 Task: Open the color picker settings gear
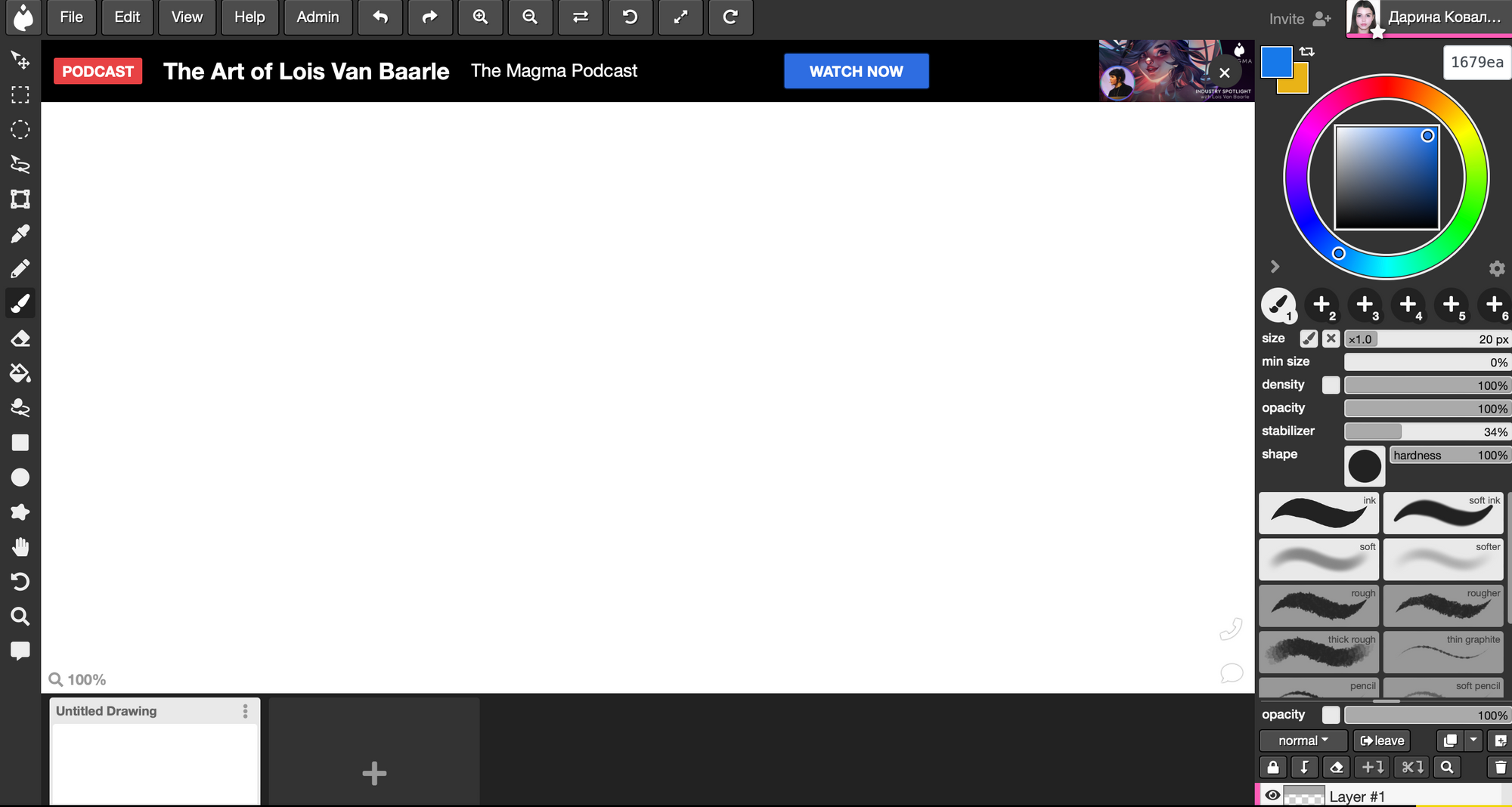click(1497, 268)
